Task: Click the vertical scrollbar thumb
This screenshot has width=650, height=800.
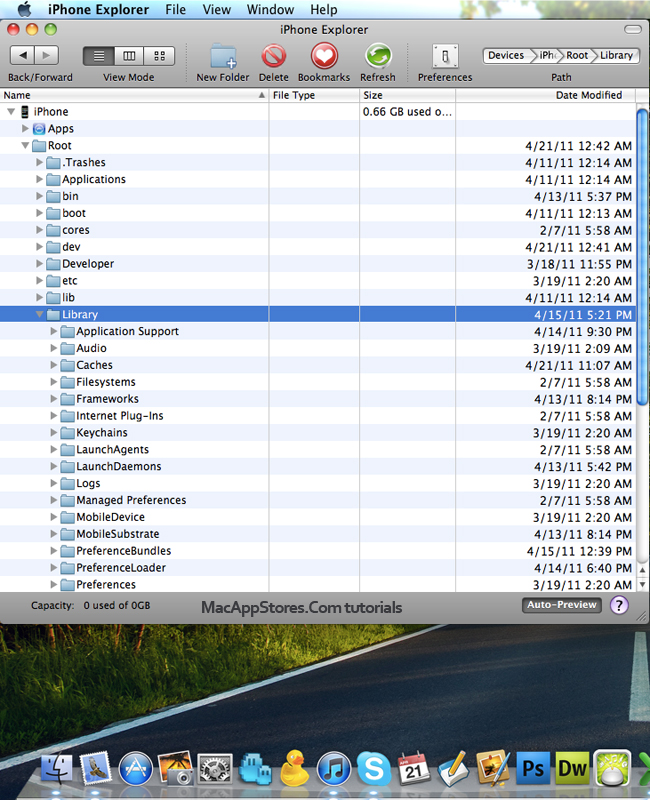Action: click(x=642, y=257)
